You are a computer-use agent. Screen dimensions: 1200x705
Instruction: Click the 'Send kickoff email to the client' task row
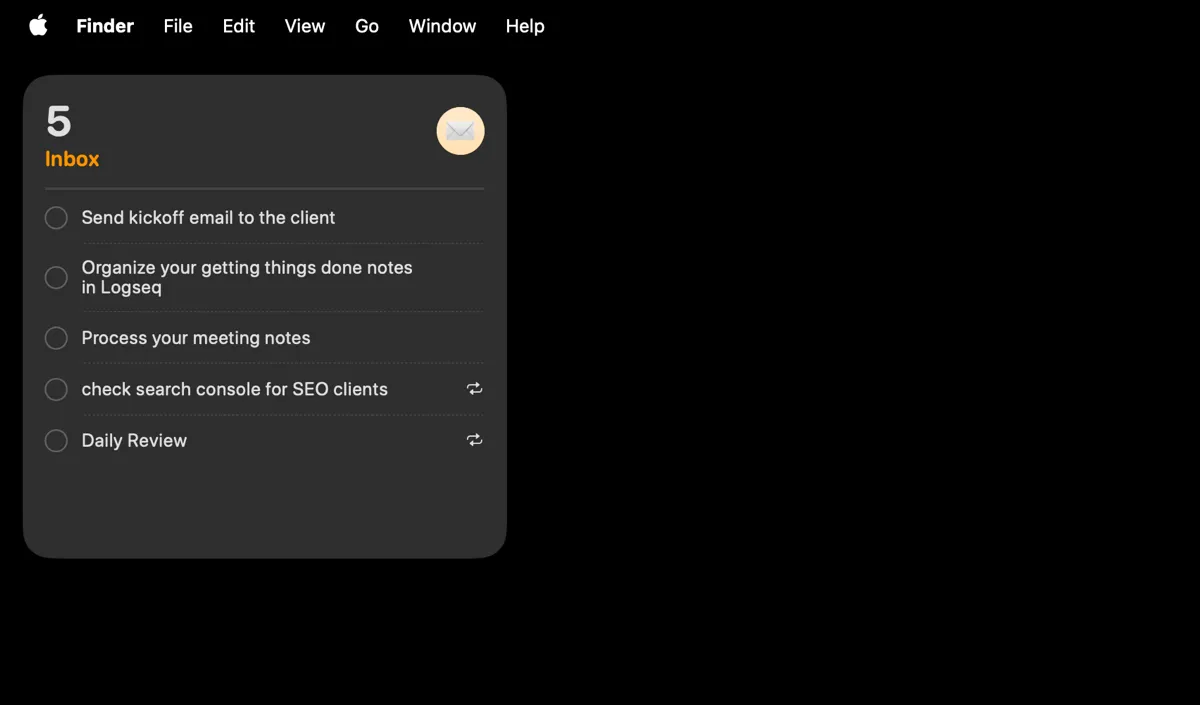(208, 217)
